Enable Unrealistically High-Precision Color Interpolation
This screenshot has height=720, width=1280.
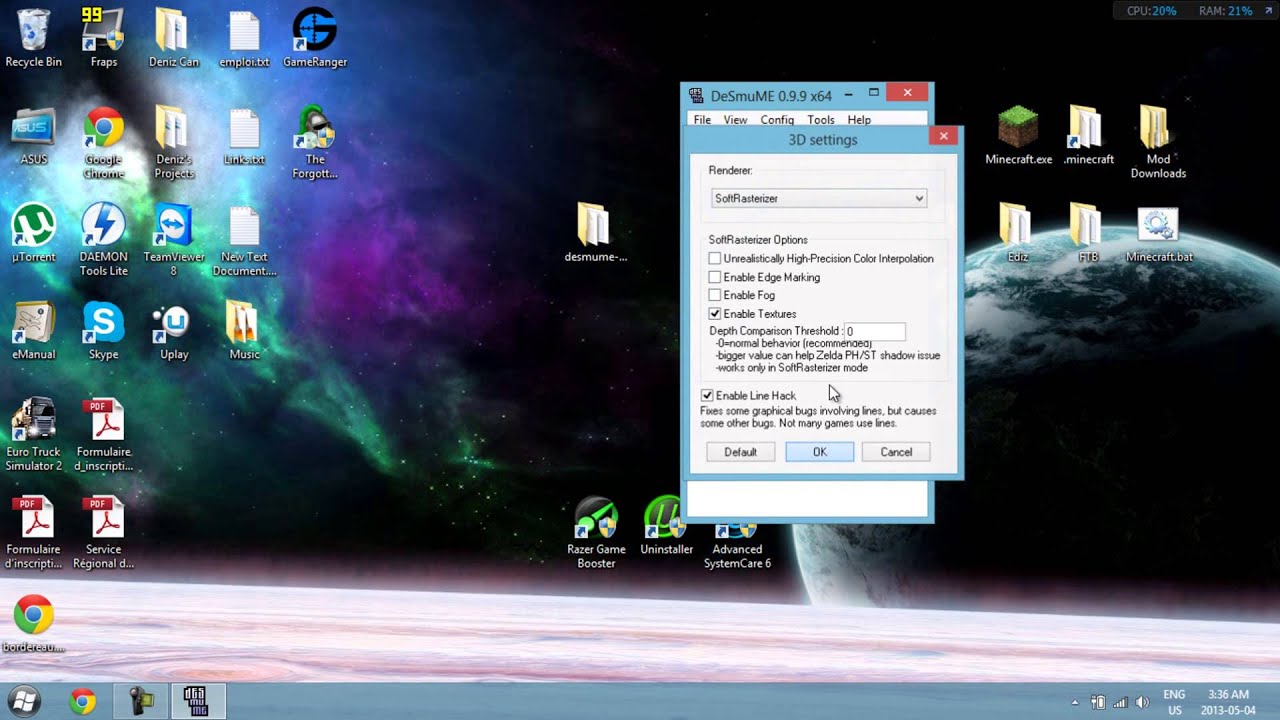pyautogui.click(x=714, y=259)
